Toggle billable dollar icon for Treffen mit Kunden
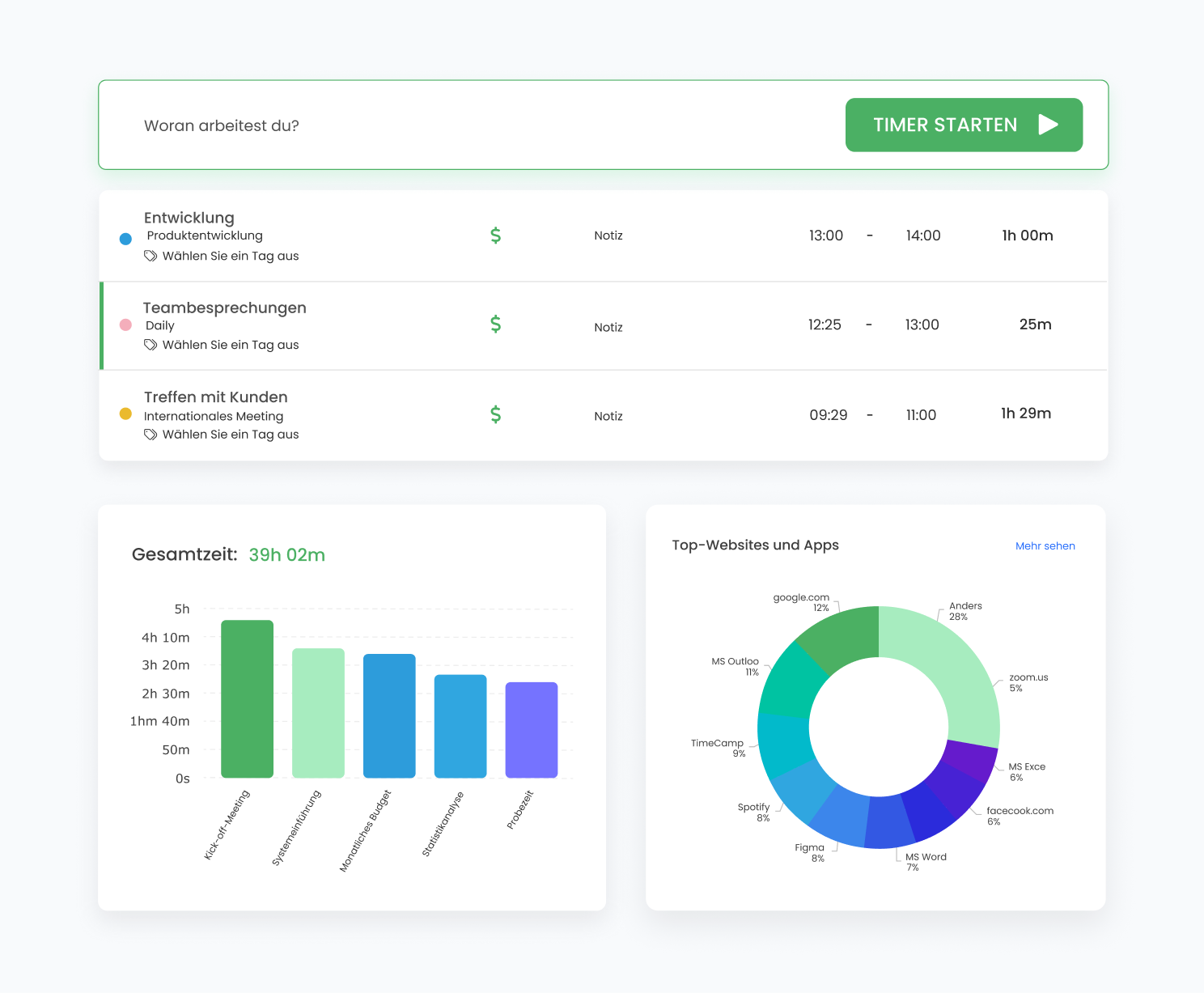 tap(495, 414)
